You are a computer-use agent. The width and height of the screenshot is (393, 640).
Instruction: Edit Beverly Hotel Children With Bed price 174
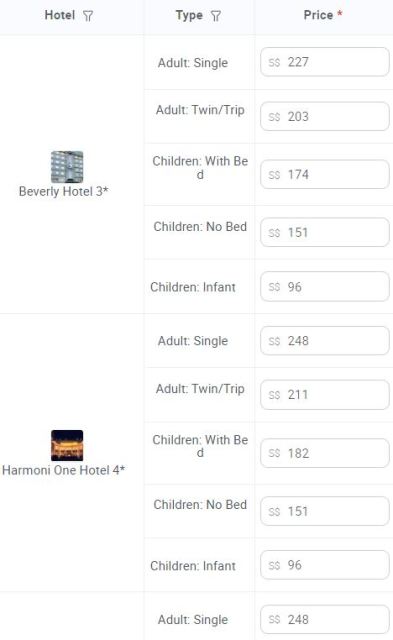point(325,174)
